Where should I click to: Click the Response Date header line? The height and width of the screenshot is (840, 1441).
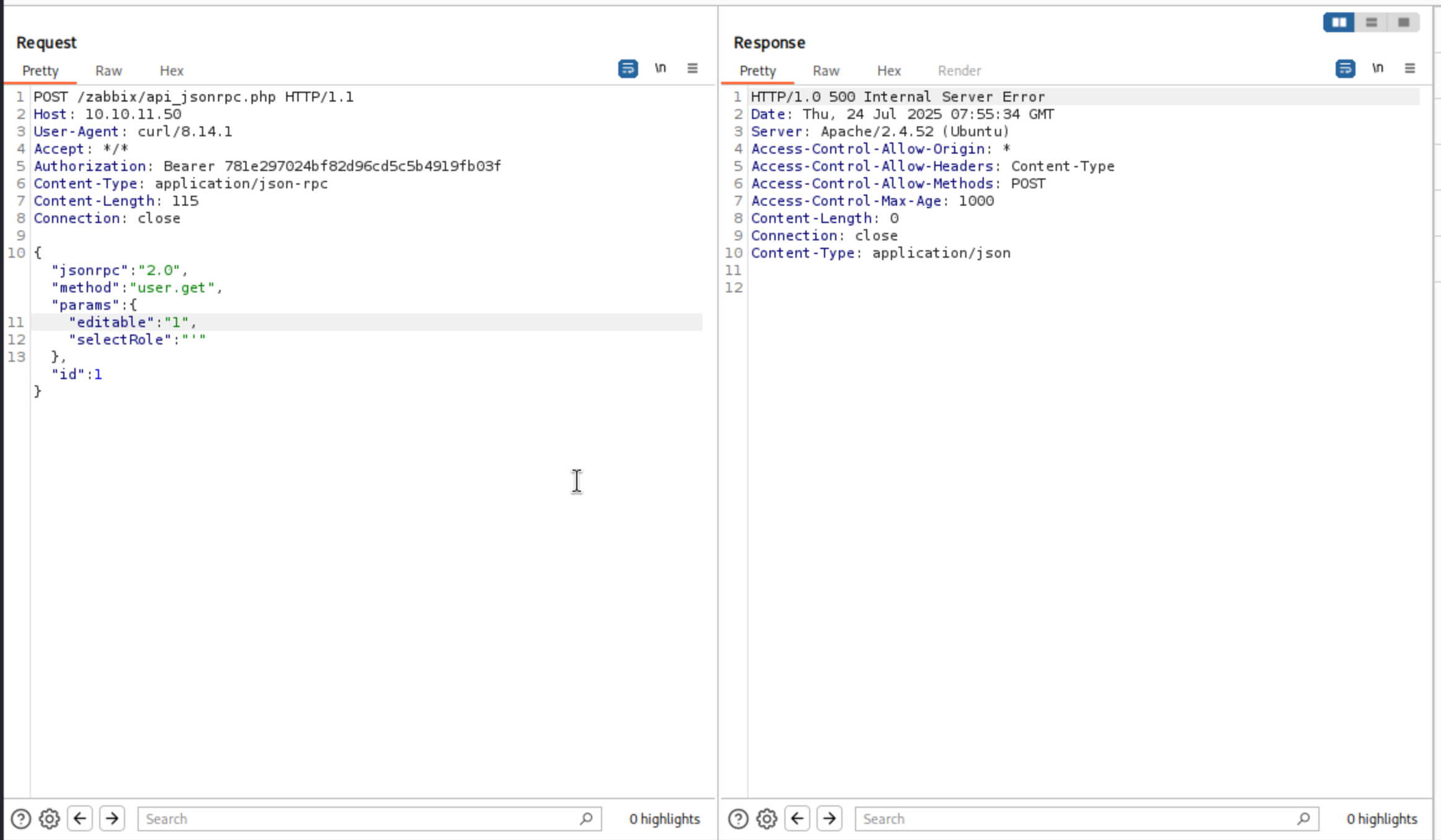pyautogui.click(x=902, y=114)
